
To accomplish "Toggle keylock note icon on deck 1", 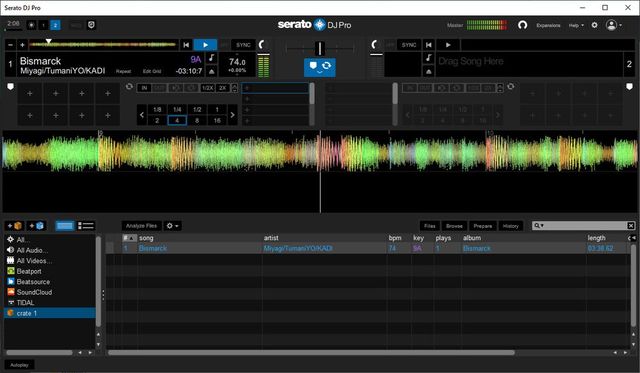I will point(211,58).
